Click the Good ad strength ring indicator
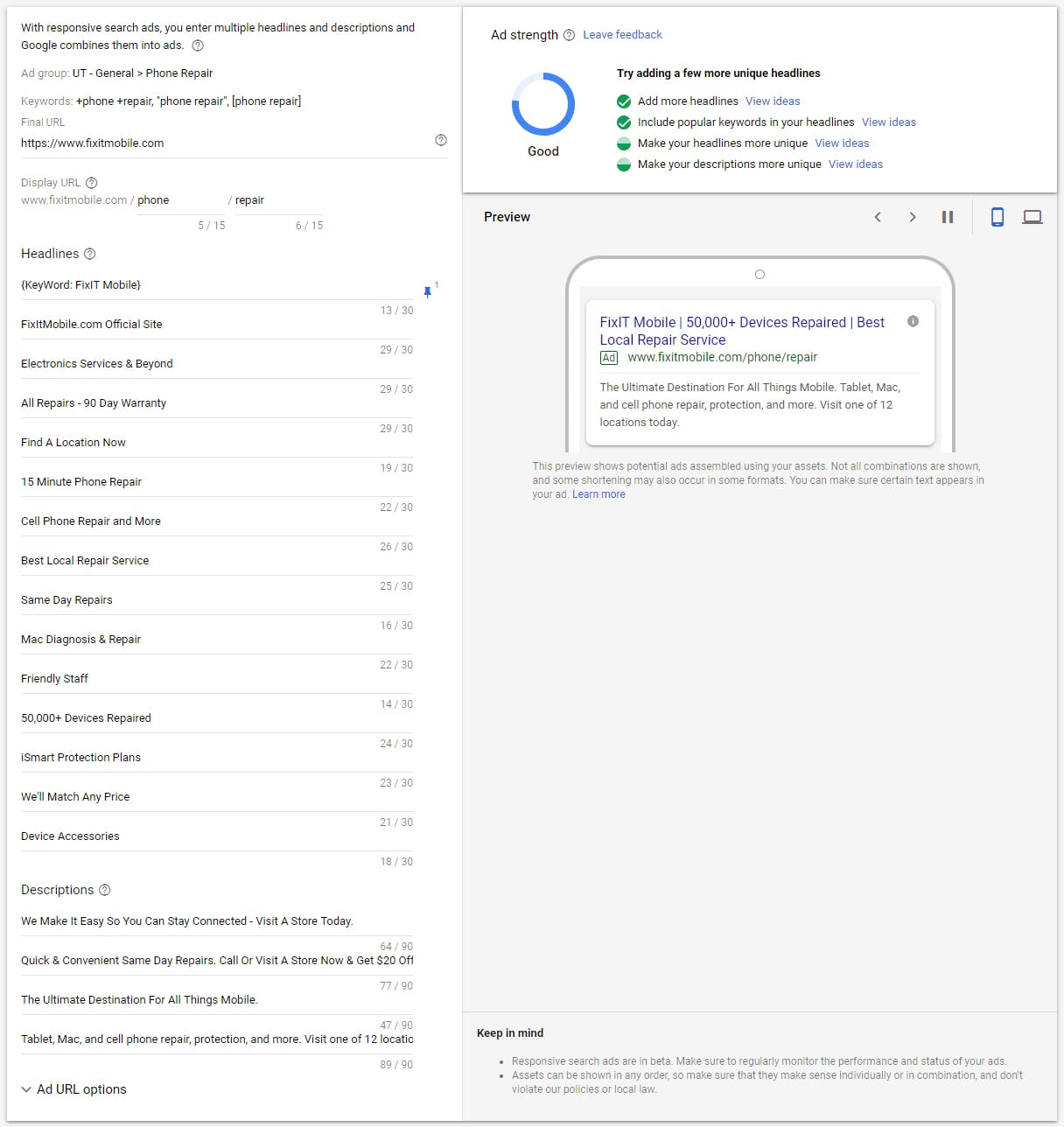 coord(543,104)
